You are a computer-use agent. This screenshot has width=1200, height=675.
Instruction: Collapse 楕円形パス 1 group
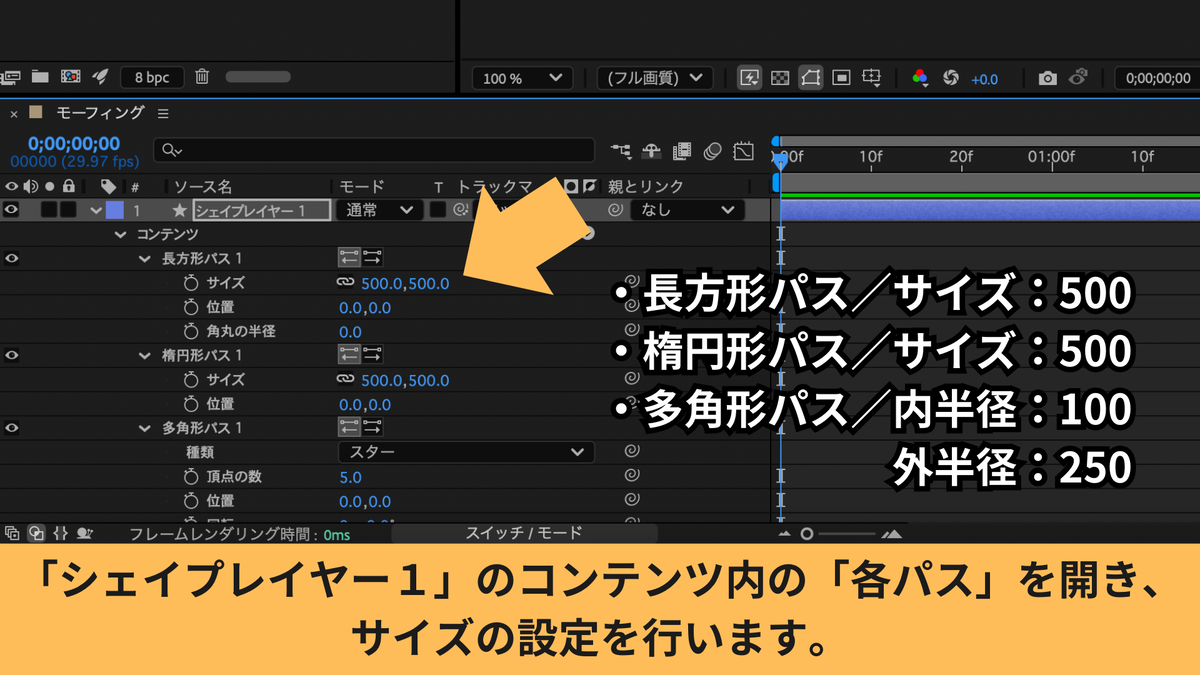point(144,356)
